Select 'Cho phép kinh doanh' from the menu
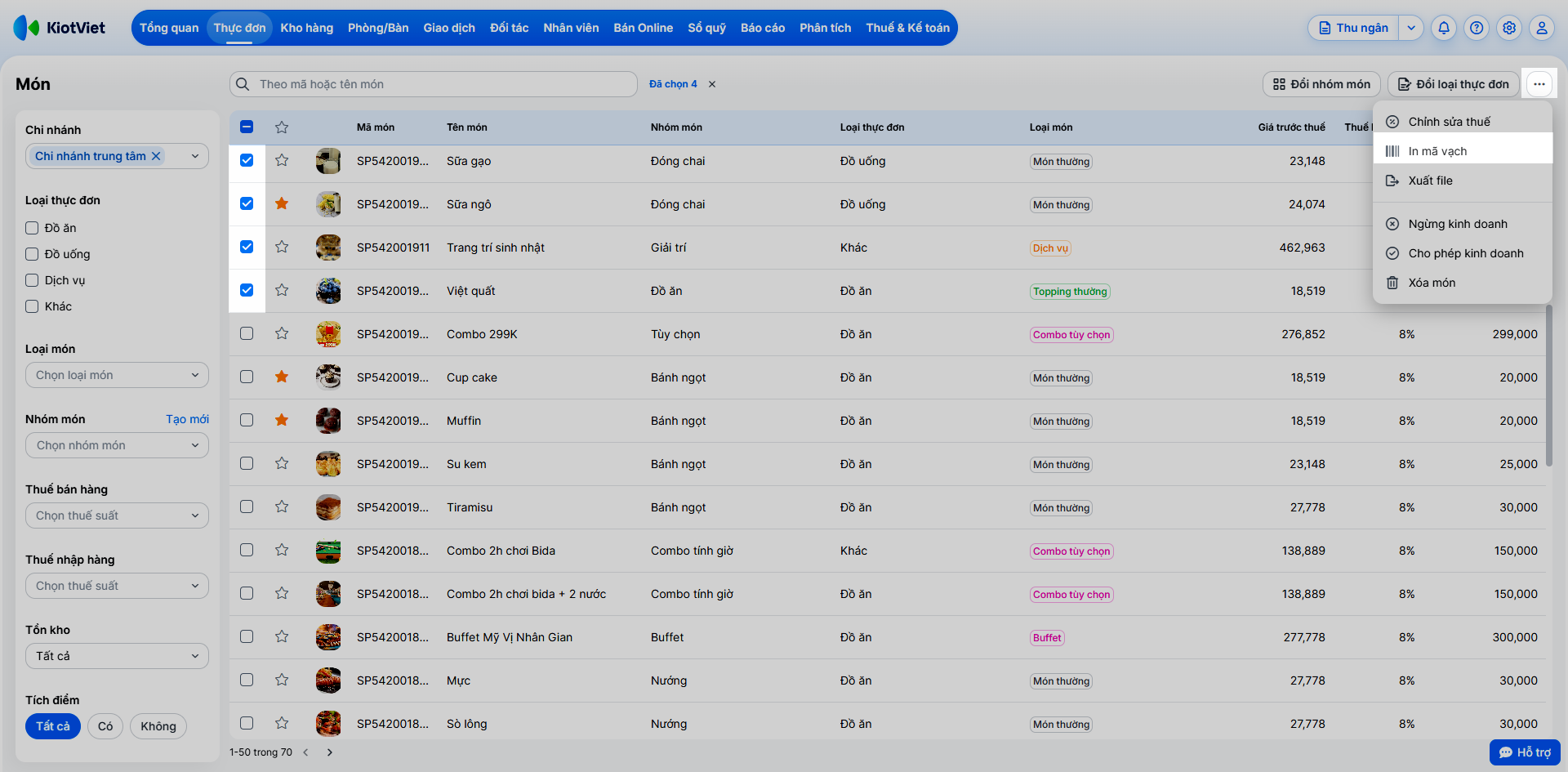The height and width of the screenshot is (772, 1568). pyautogui.click(x=1462, y=253)
